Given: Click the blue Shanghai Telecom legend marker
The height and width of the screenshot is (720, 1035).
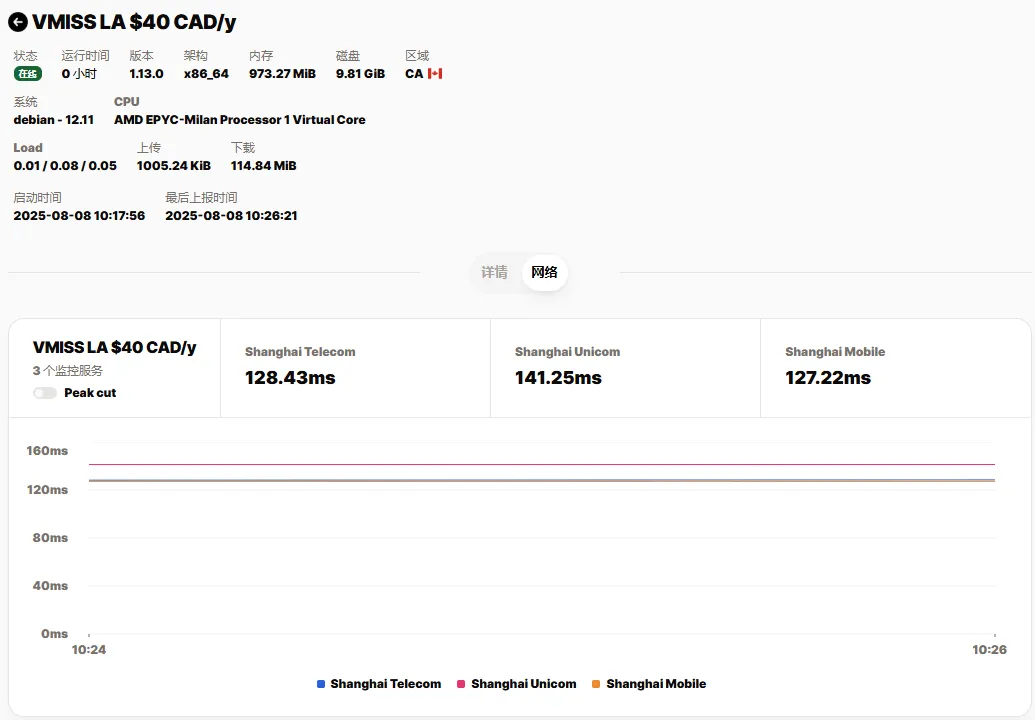Looking at the screenshot, I should click(x=321, y=684).
